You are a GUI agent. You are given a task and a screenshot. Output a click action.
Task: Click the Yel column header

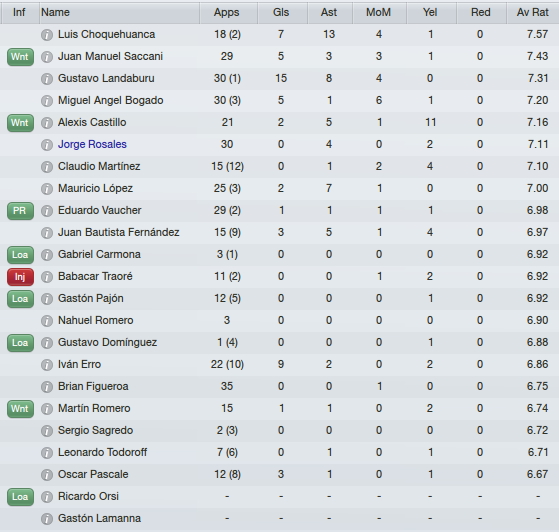pyautogui.click(x=431, y=12)
